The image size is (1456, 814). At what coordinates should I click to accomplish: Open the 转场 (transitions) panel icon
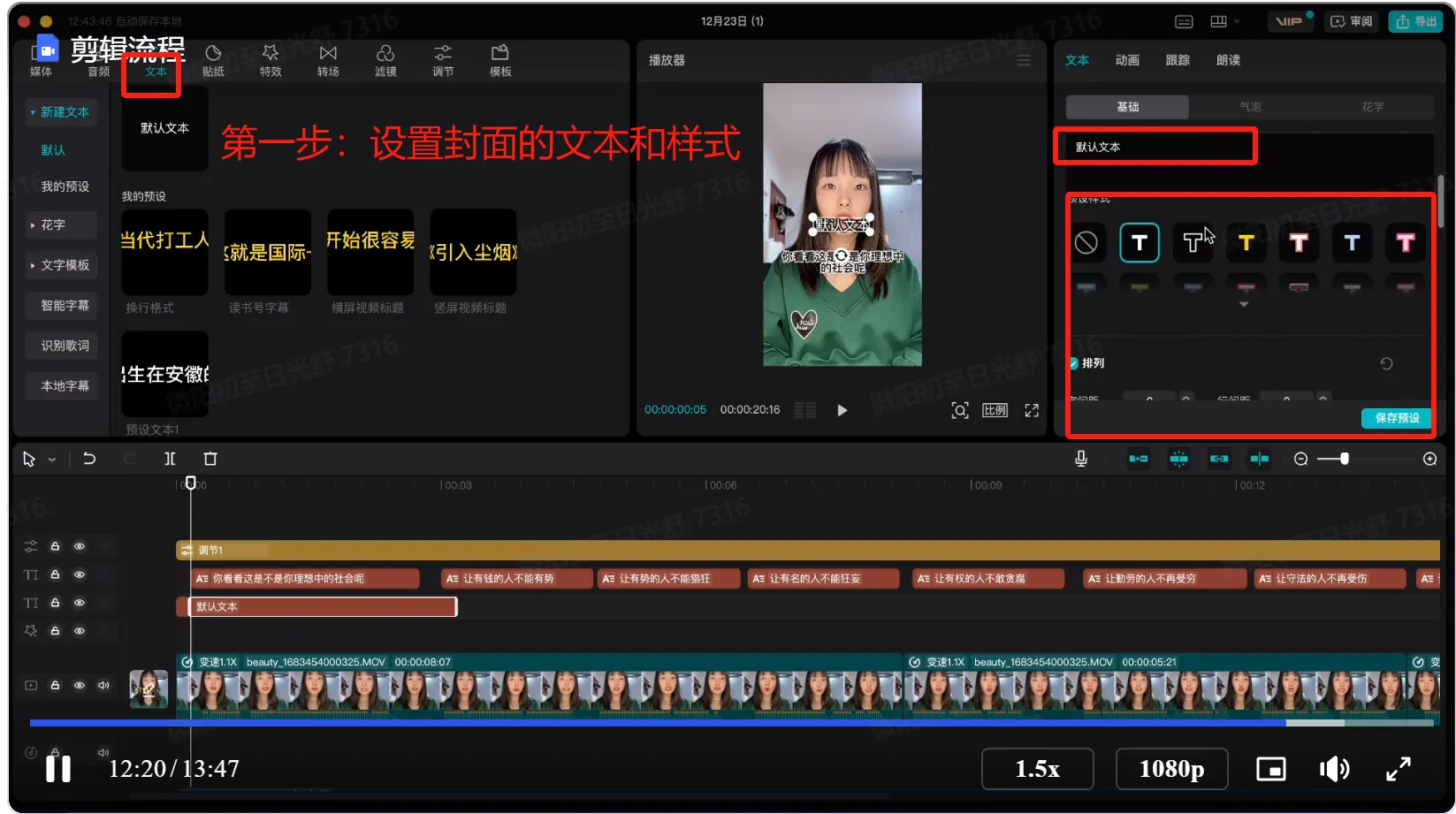[x=328, y=60]
